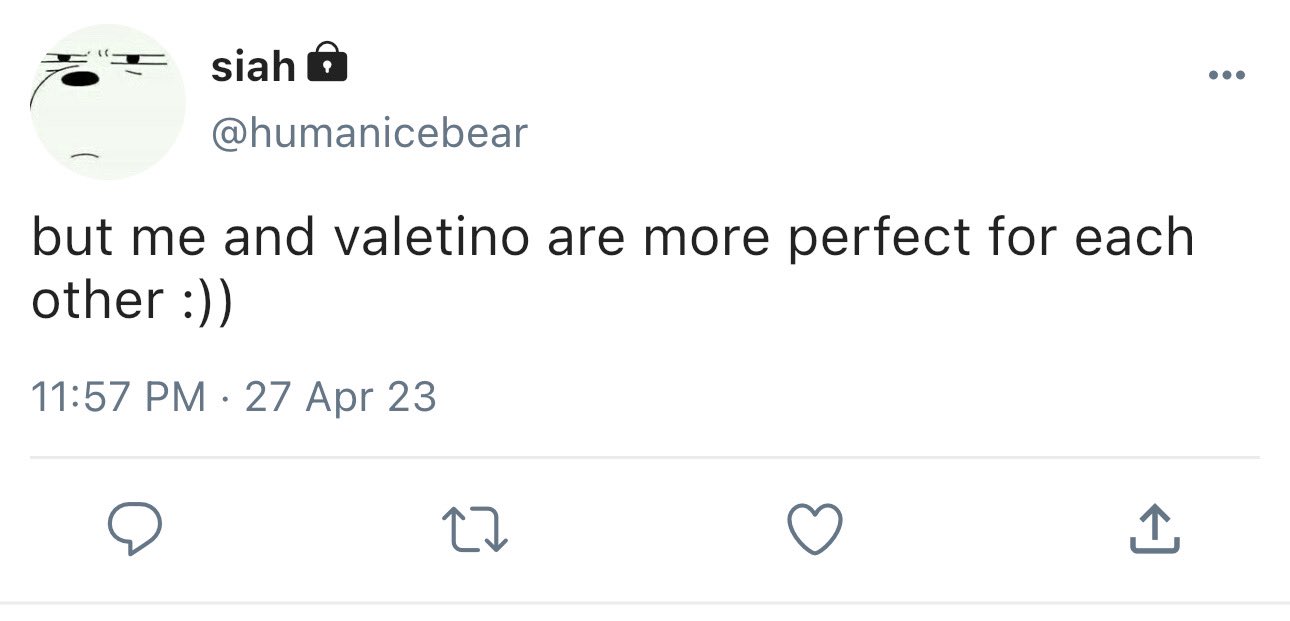Click the display name siah
1290x621 pixels.
click(253, 67)
